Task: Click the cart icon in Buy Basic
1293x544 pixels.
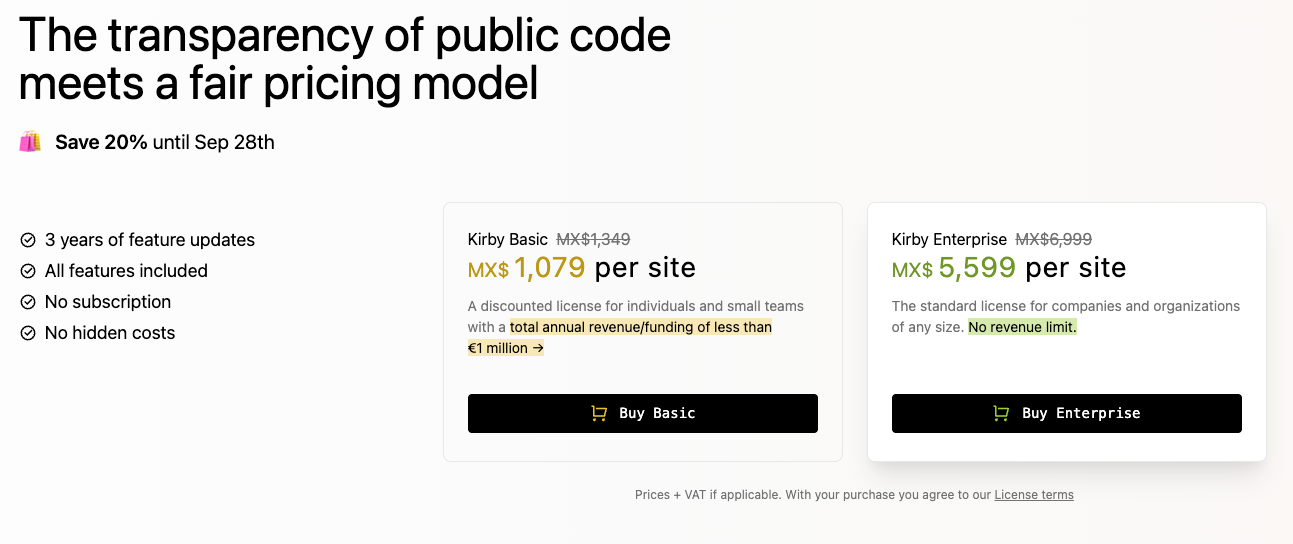Action: tap(599, 413)
